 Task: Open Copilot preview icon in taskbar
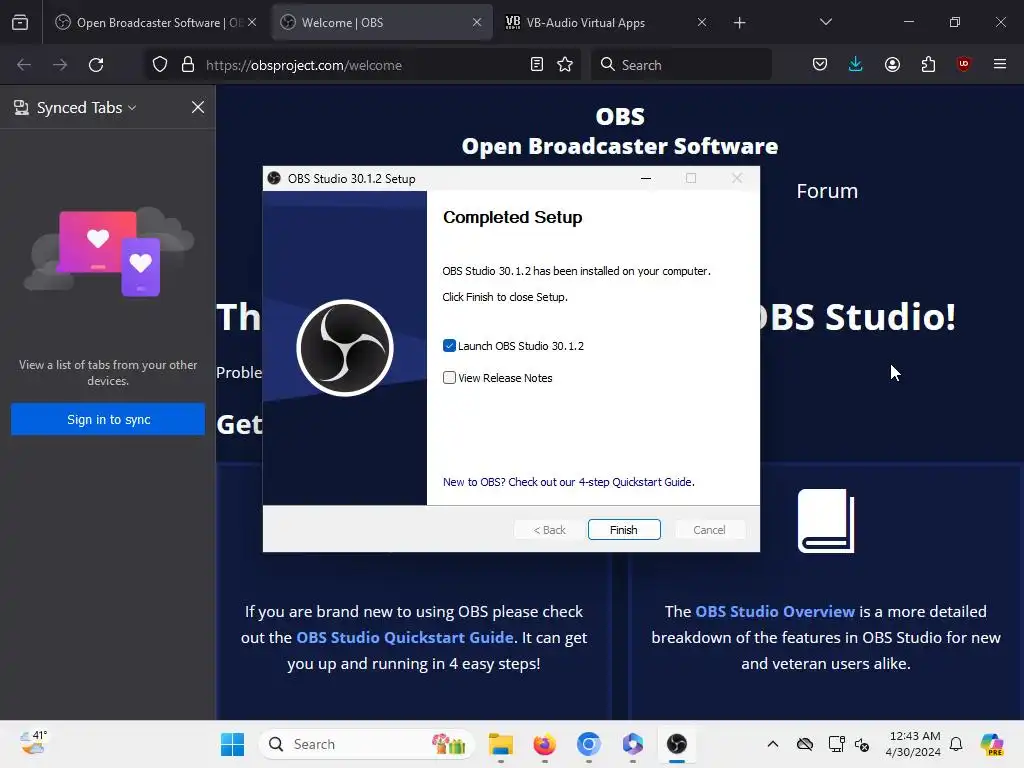tap(992, 744)
